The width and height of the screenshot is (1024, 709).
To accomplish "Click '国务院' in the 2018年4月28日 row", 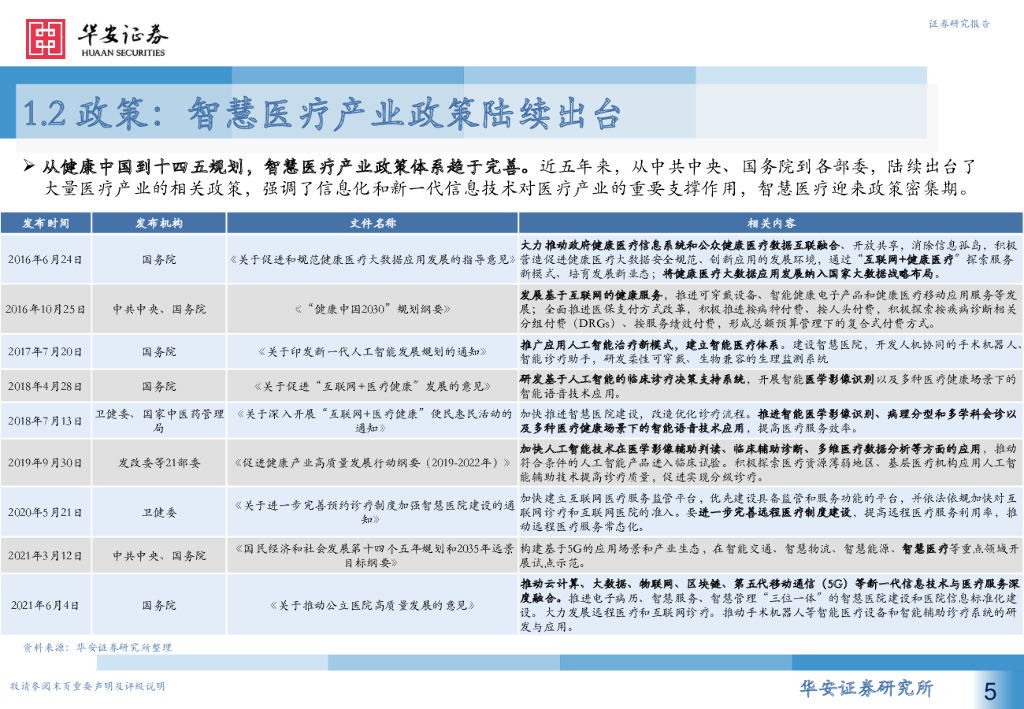I will click(159, 386).
